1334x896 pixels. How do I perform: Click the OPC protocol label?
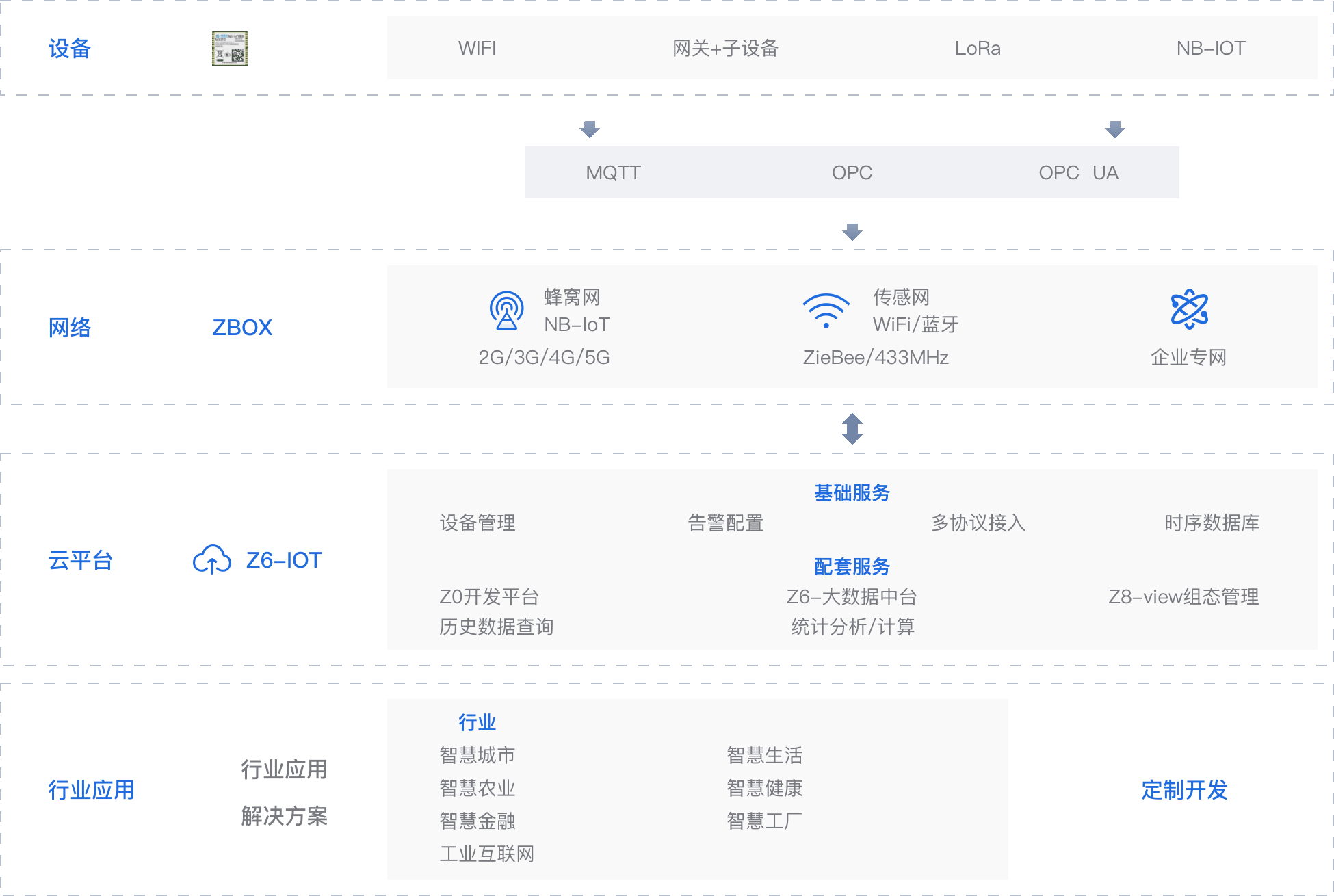pos(852,172)
